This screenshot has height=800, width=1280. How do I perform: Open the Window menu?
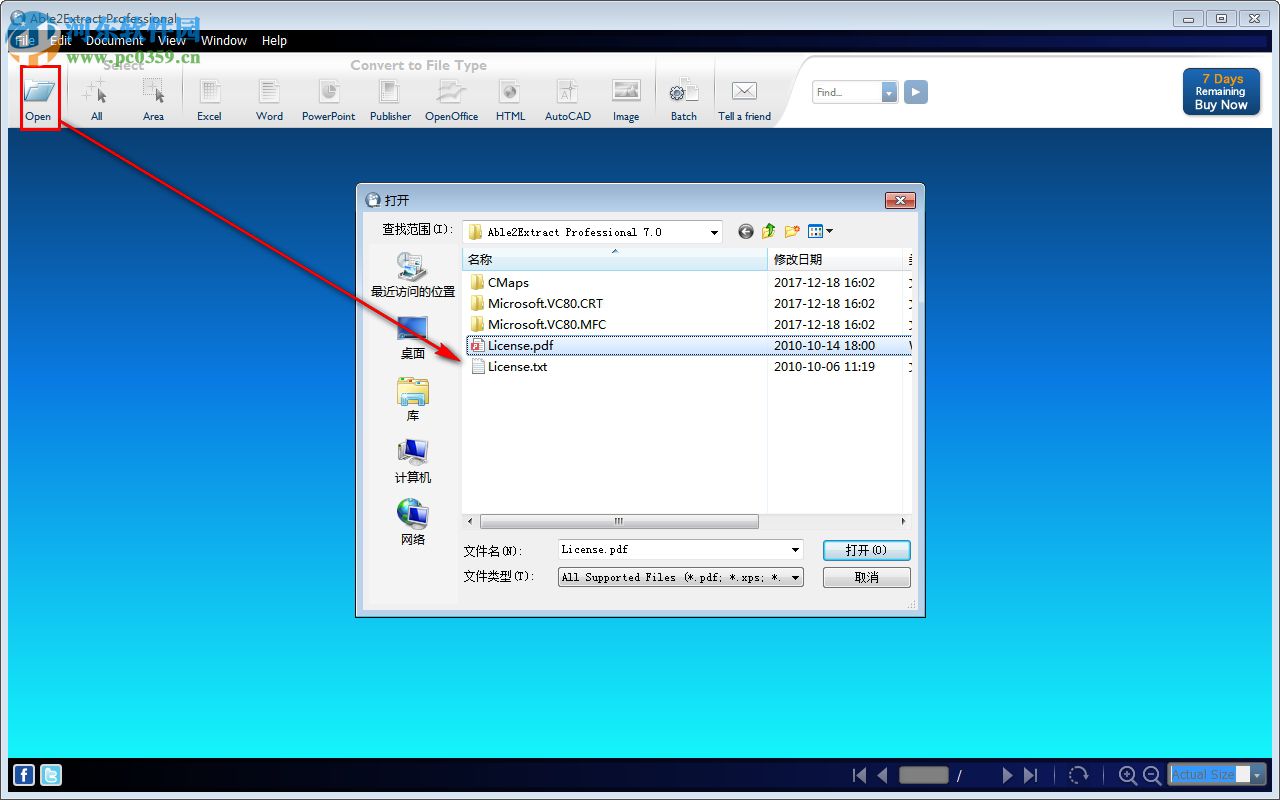pos(224,41)
